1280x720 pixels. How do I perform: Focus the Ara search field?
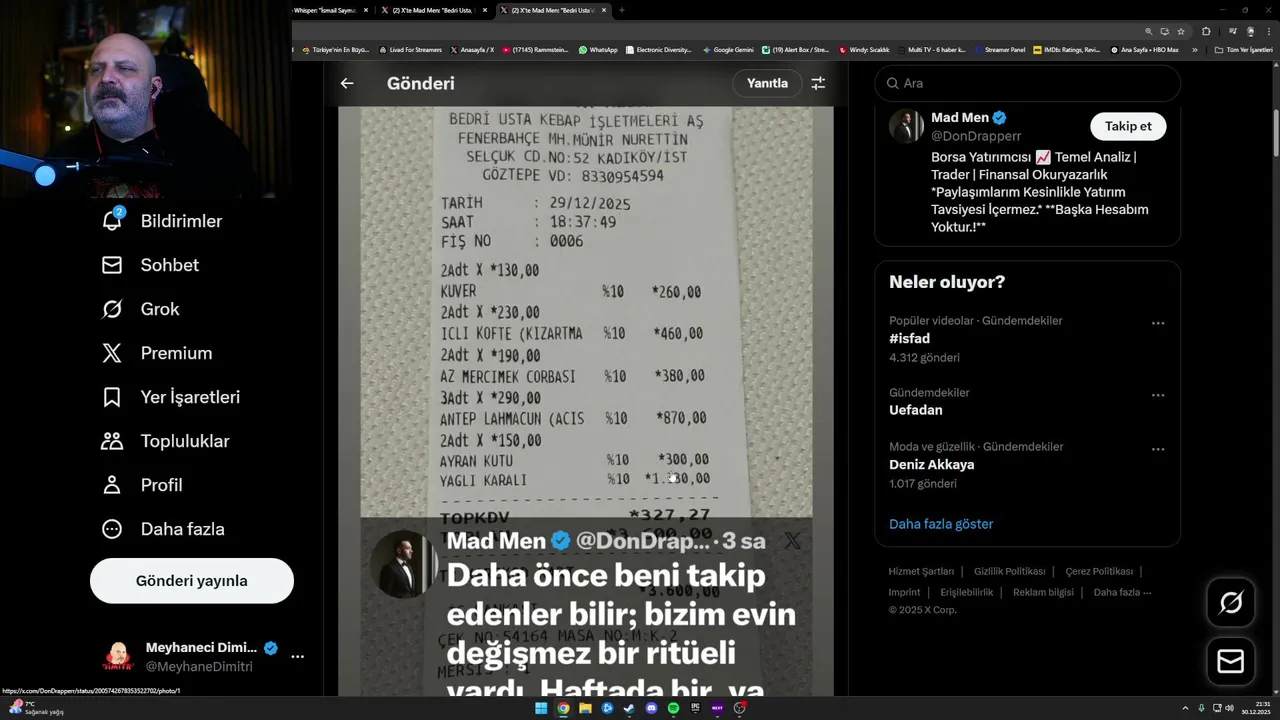[1027, 83]
